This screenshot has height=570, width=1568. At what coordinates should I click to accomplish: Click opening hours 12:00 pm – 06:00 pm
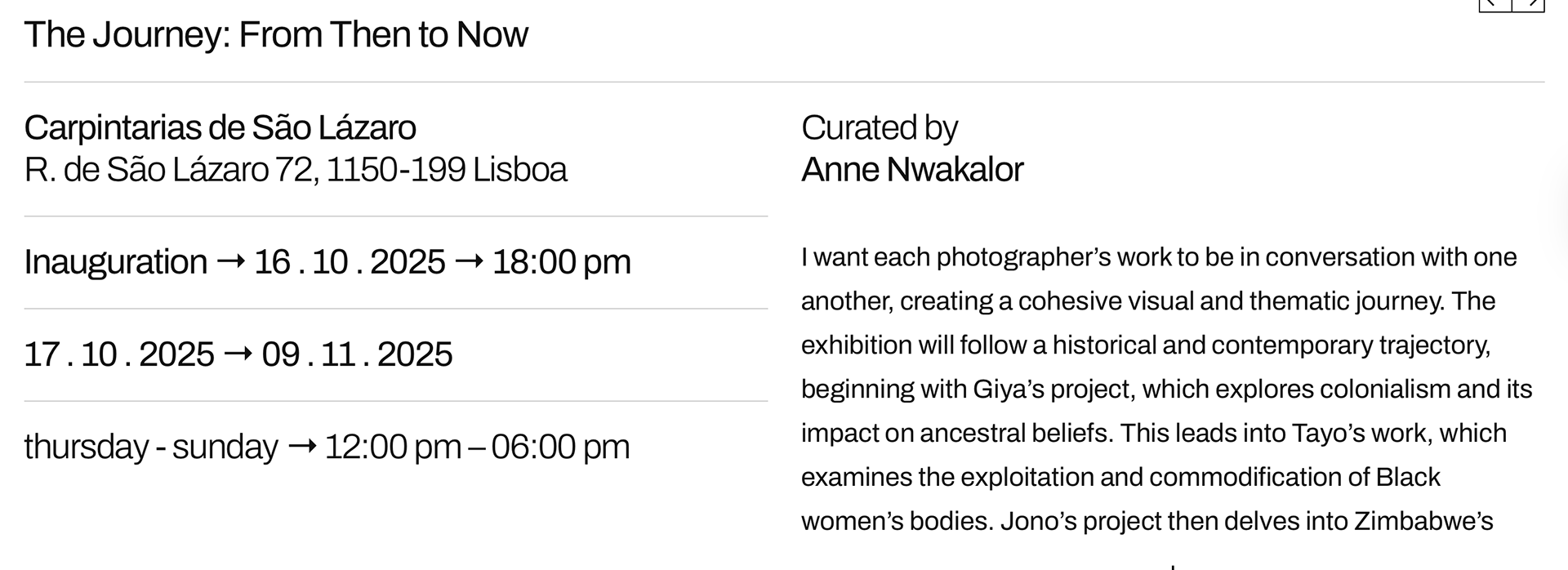[x=477, y=448]
